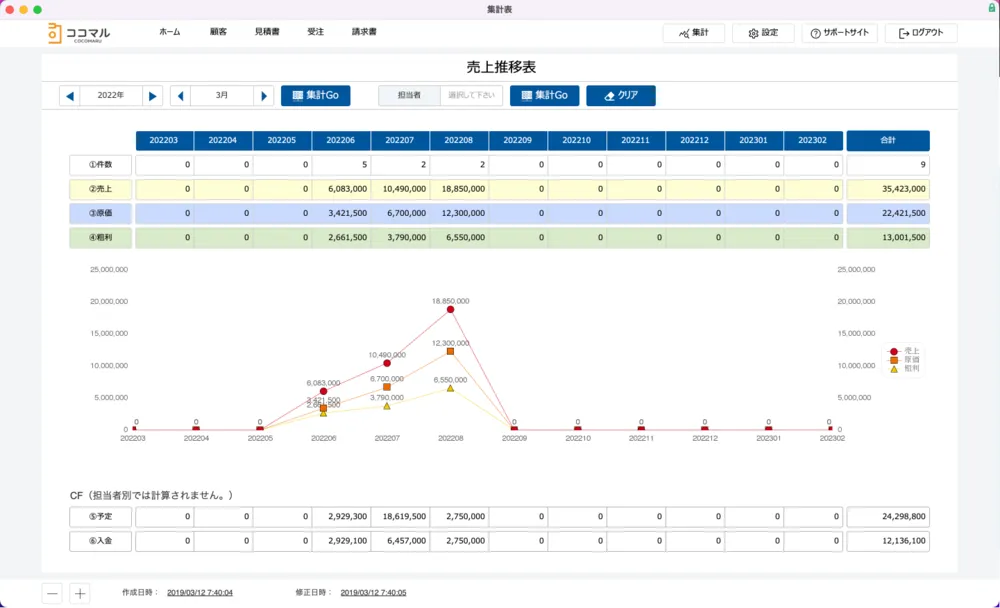
Task: Click the ココマル logo icon
Action: coord(55,33)
